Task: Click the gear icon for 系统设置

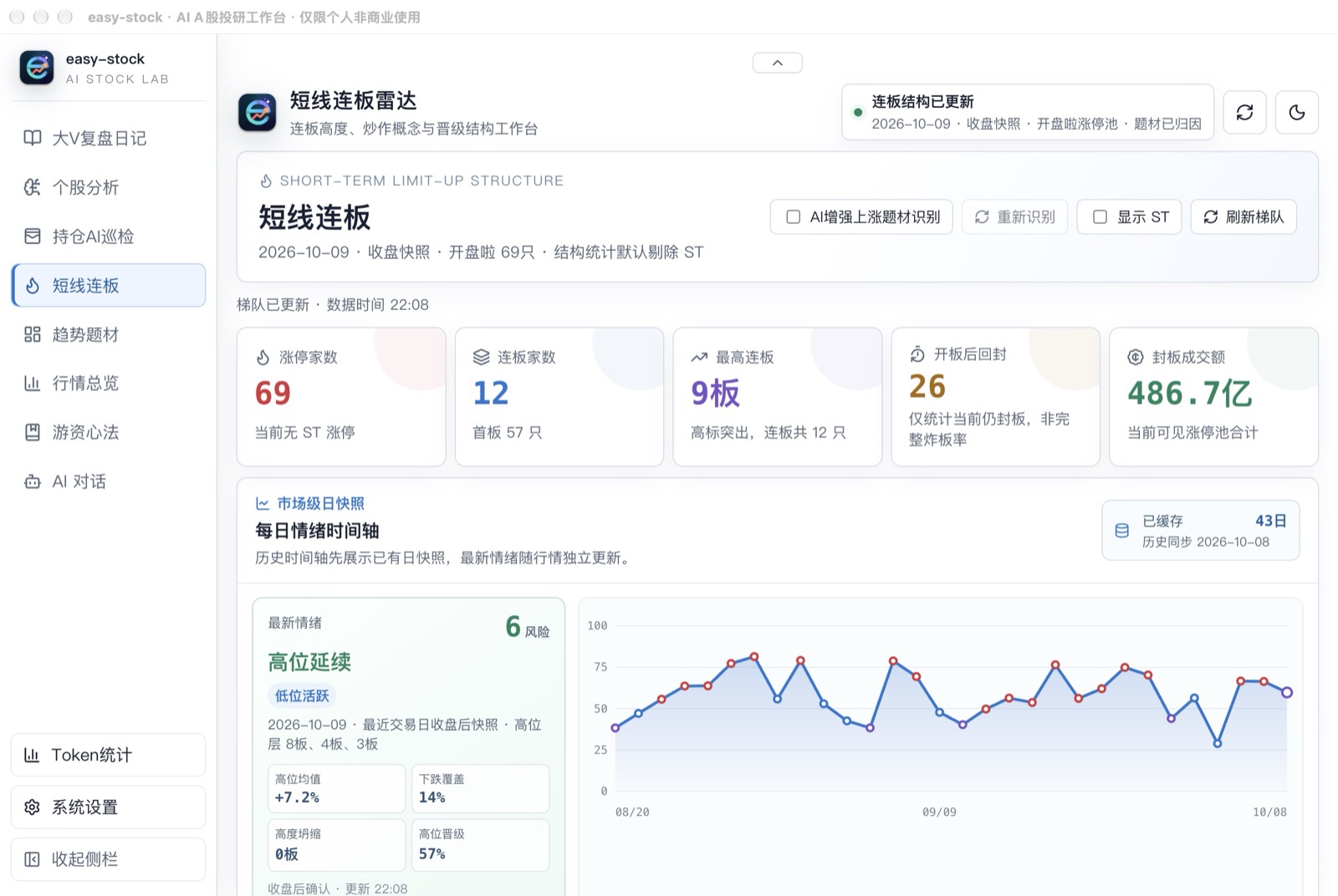Action: pos(32,807)
